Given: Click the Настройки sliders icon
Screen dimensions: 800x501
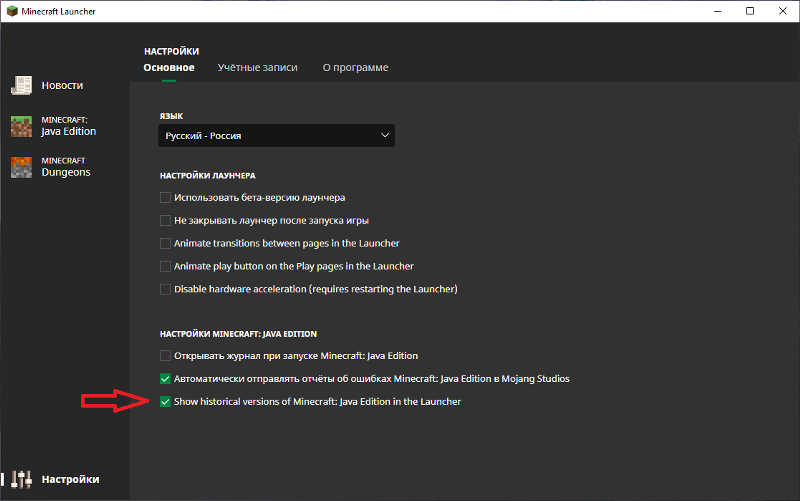Looking at the screenshot, I should 22,479.
